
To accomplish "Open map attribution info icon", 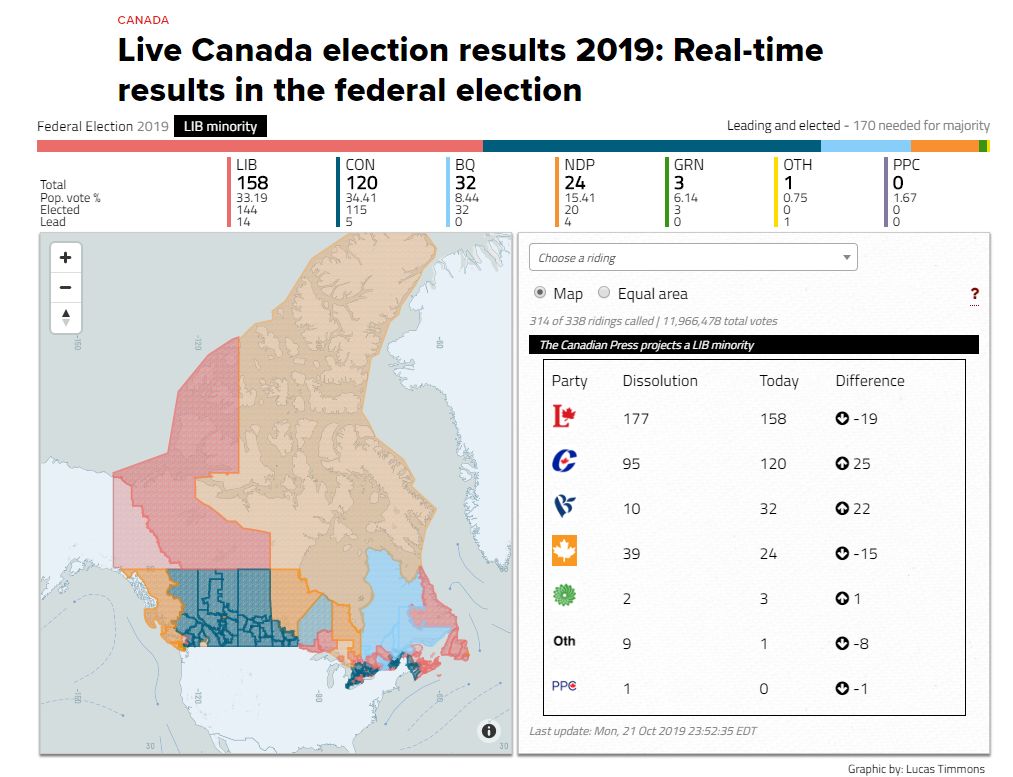I will (489, 730).
